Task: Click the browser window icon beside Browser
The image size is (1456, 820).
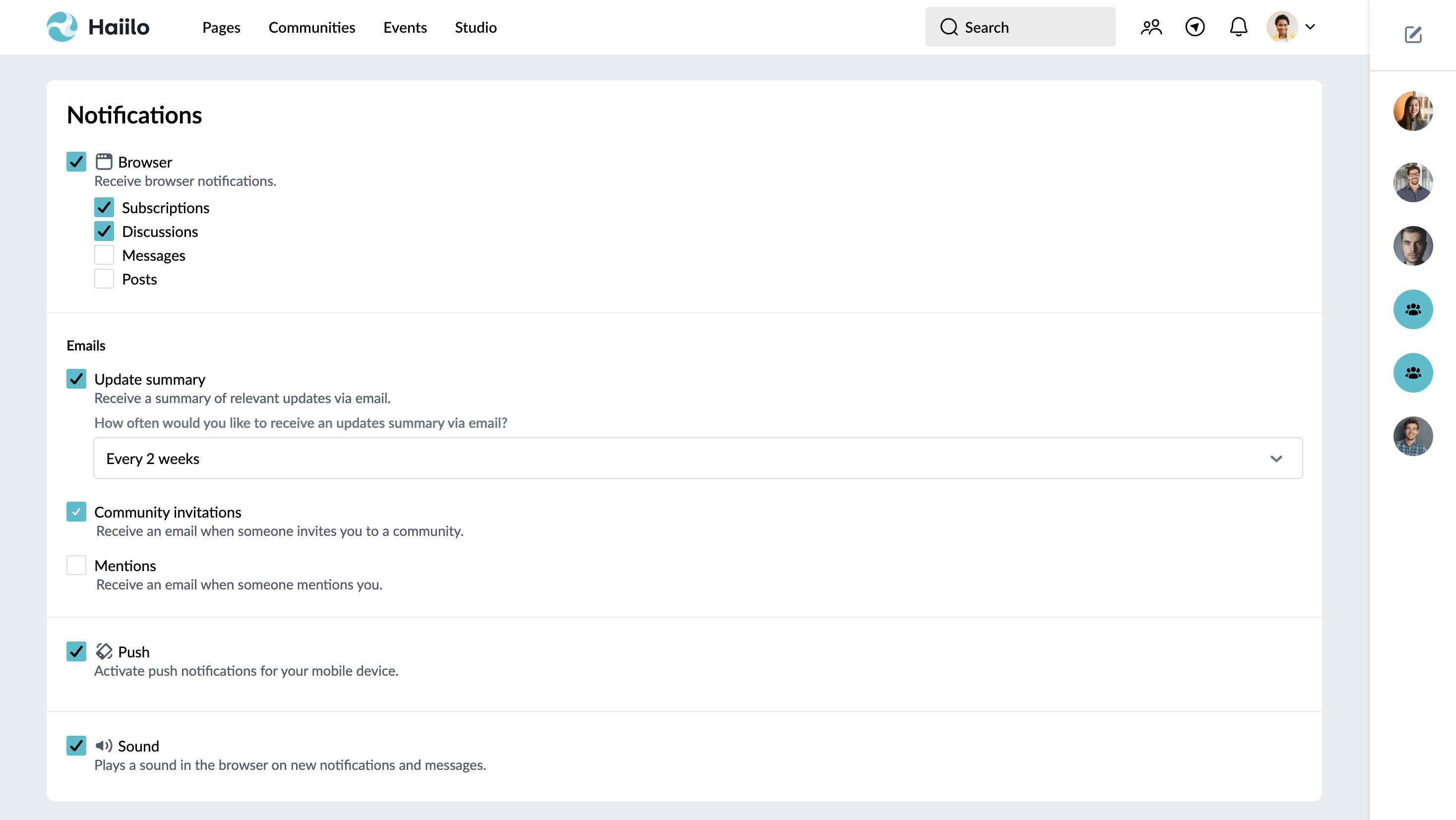Action: click(104, 162)
